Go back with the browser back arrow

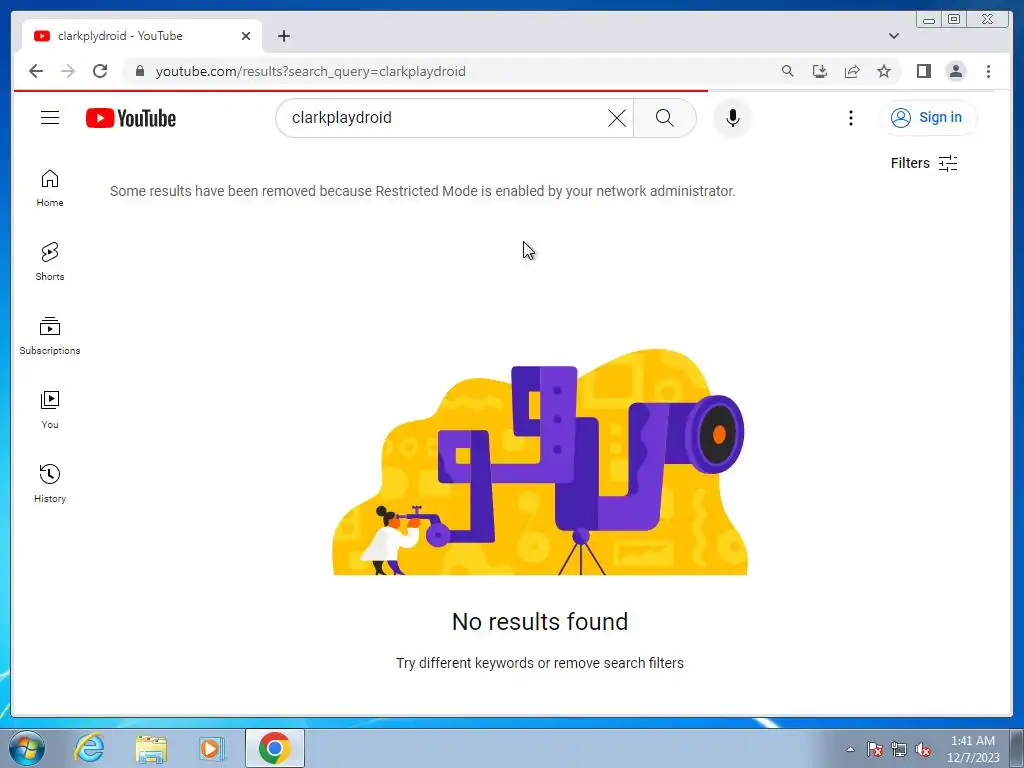(36, 71)
